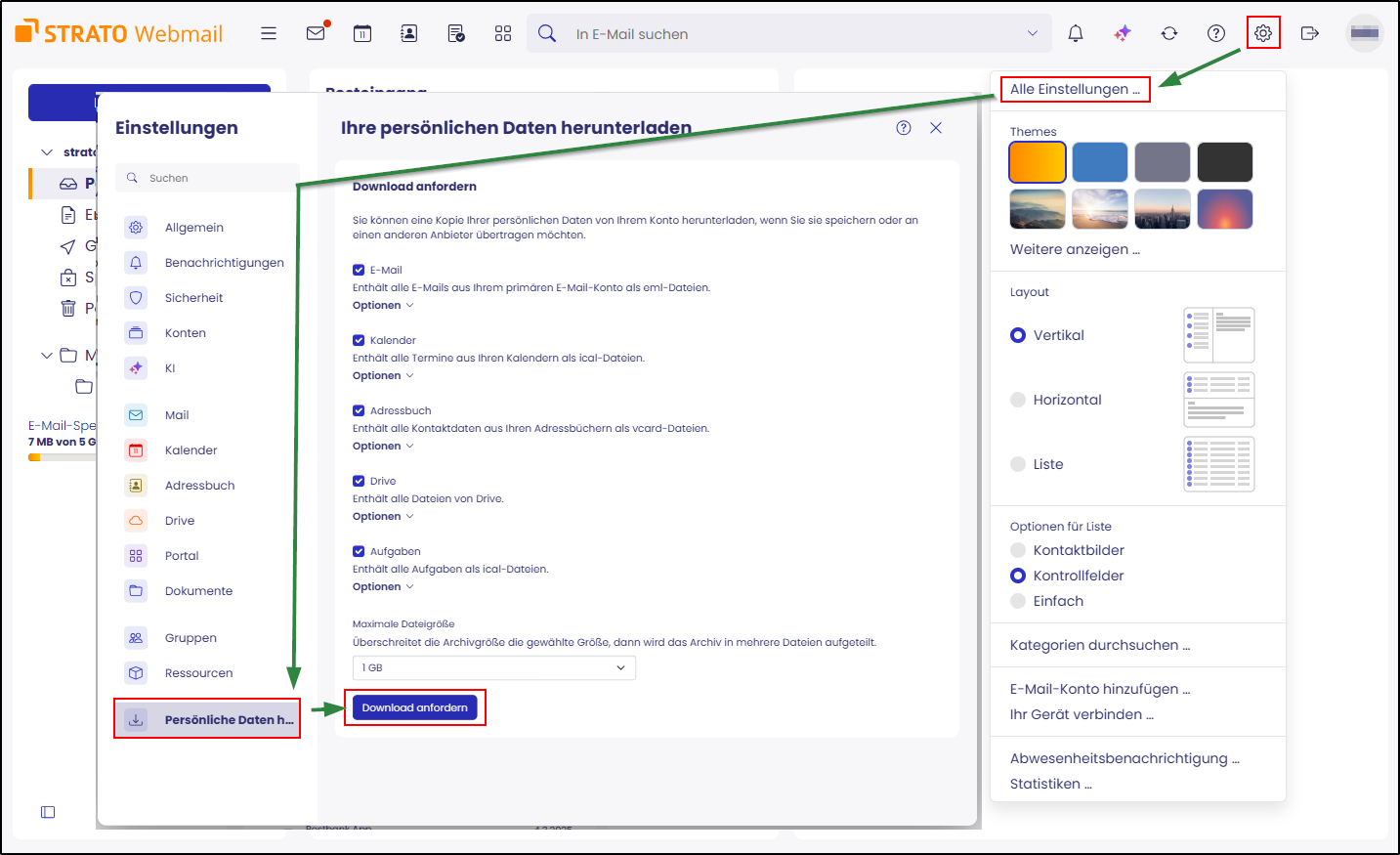The height and width of the screenshot is (855, 1400).
Task: Uncheck the Drive export option
Action: (360, 480)
